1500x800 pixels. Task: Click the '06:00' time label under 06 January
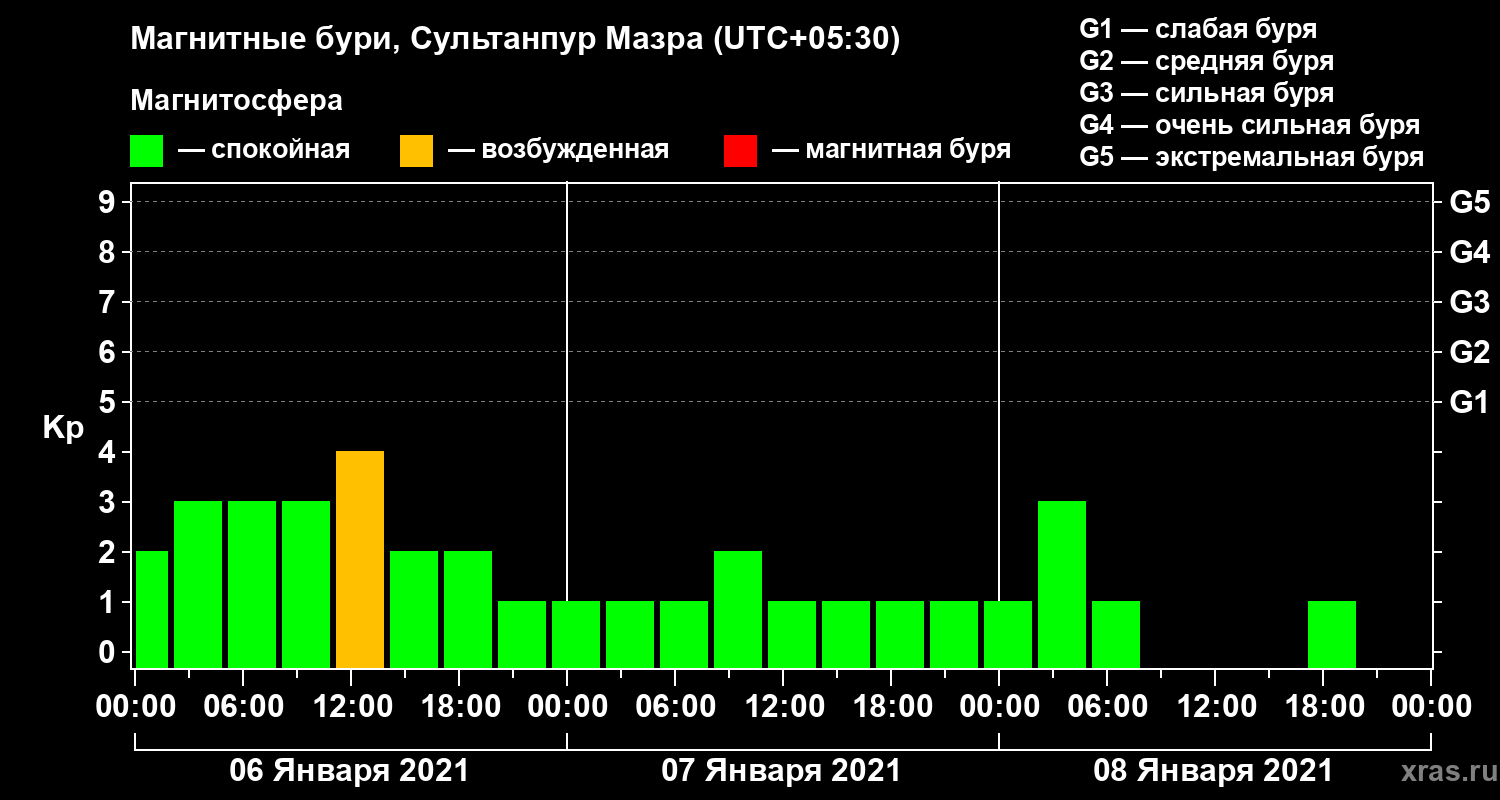click(x=243, y=707)
